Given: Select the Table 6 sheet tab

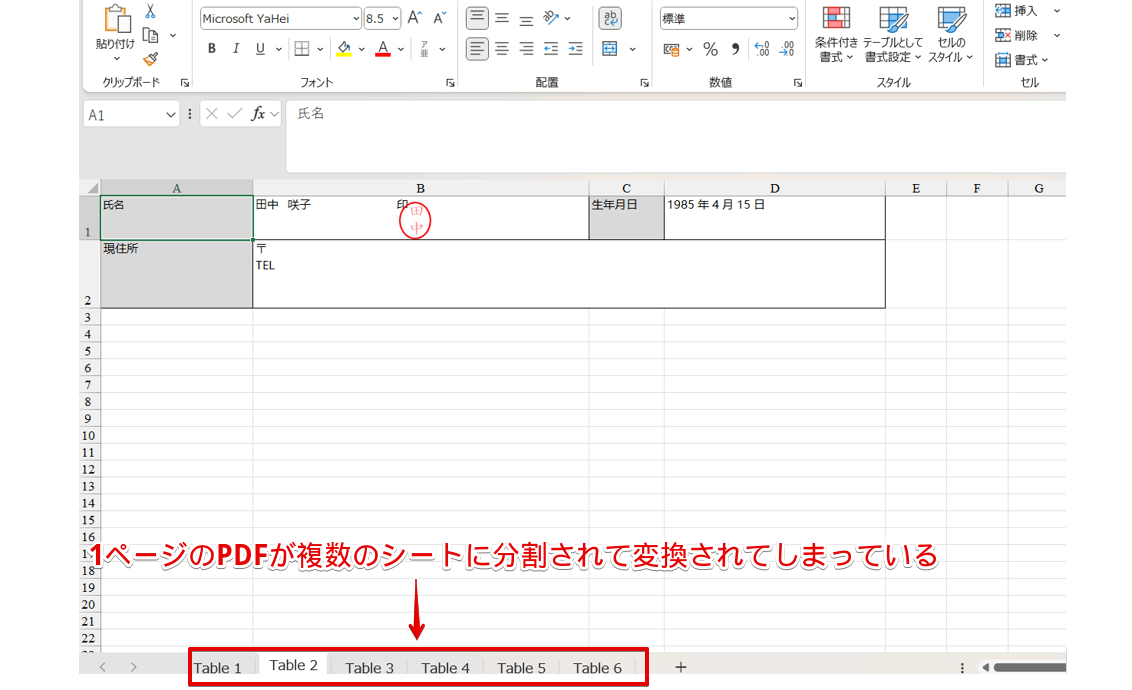Looking at the screenshot, I should pos(597,667).
